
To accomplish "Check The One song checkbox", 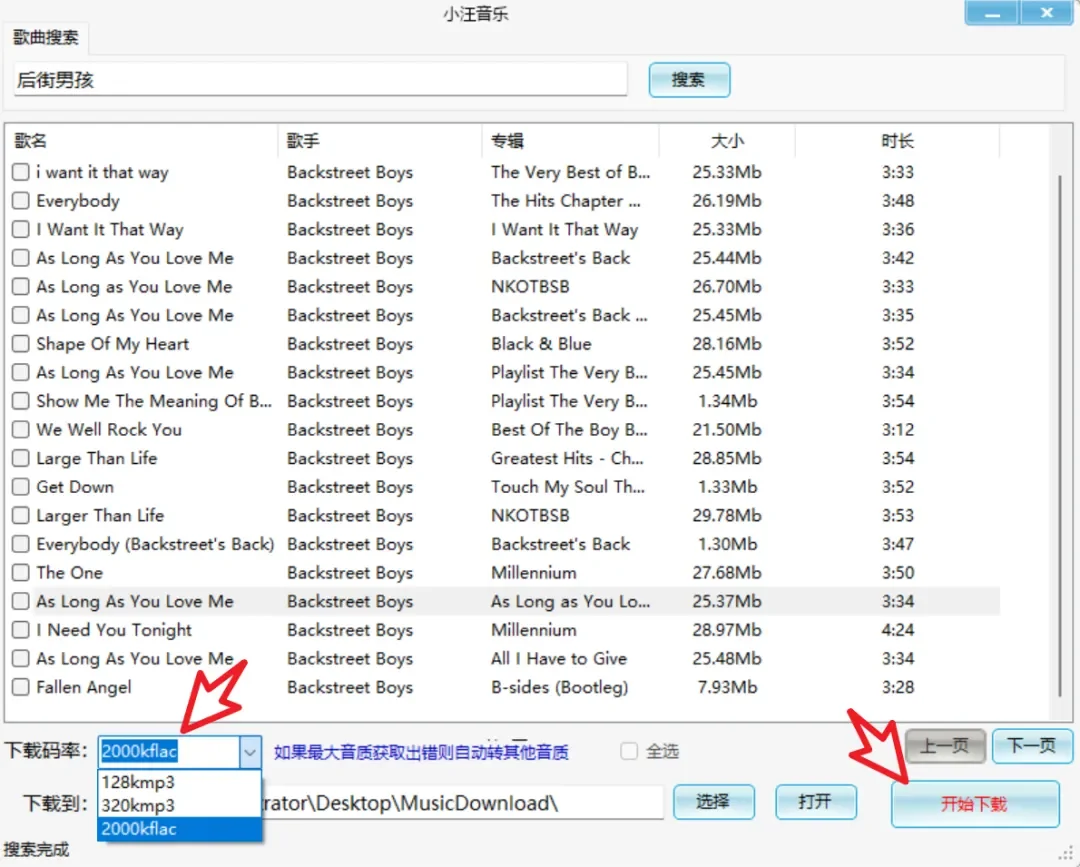I will pyautogui.click(x=21, y=572).
